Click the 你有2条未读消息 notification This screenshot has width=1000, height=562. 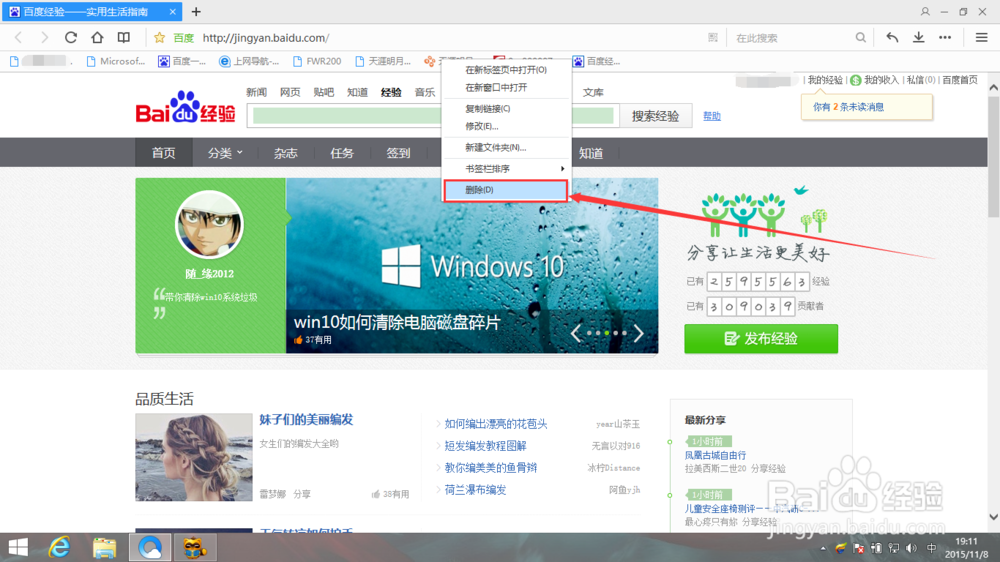click(x=867, y=107)
